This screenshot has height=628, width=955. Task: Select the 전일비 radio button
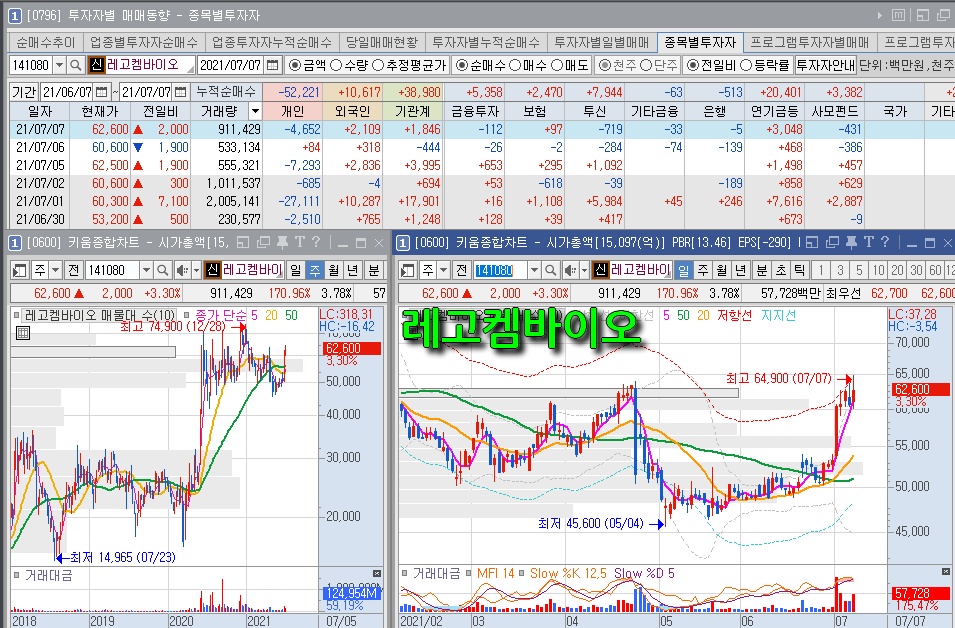coord(693,65)
